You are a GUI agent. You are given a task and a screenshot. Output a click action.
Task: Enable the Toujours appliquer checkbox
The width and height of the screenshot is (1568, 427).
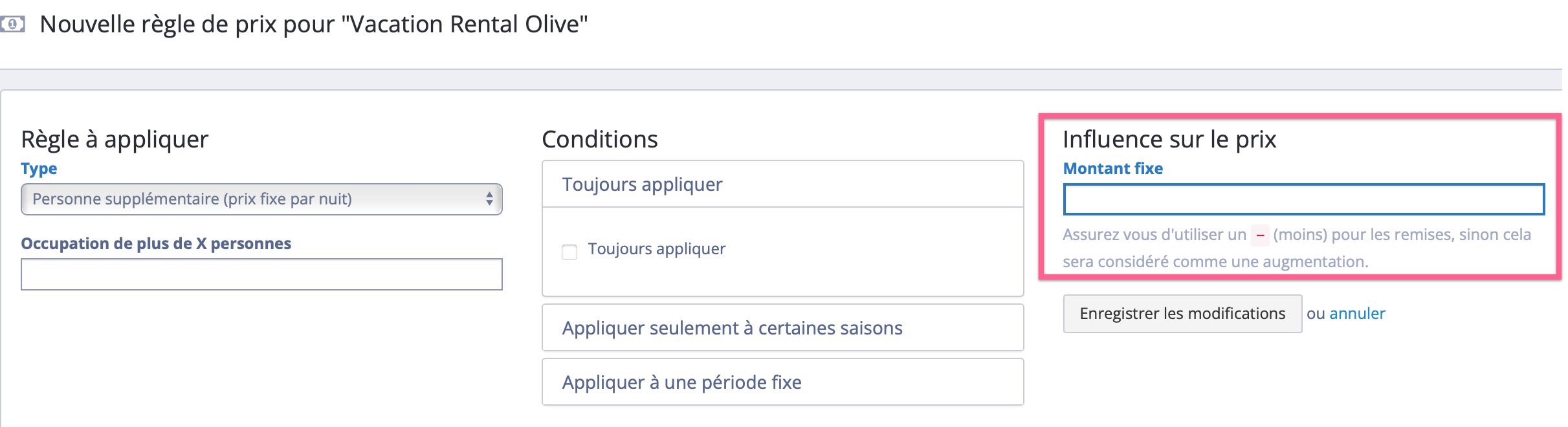[569, 252]
